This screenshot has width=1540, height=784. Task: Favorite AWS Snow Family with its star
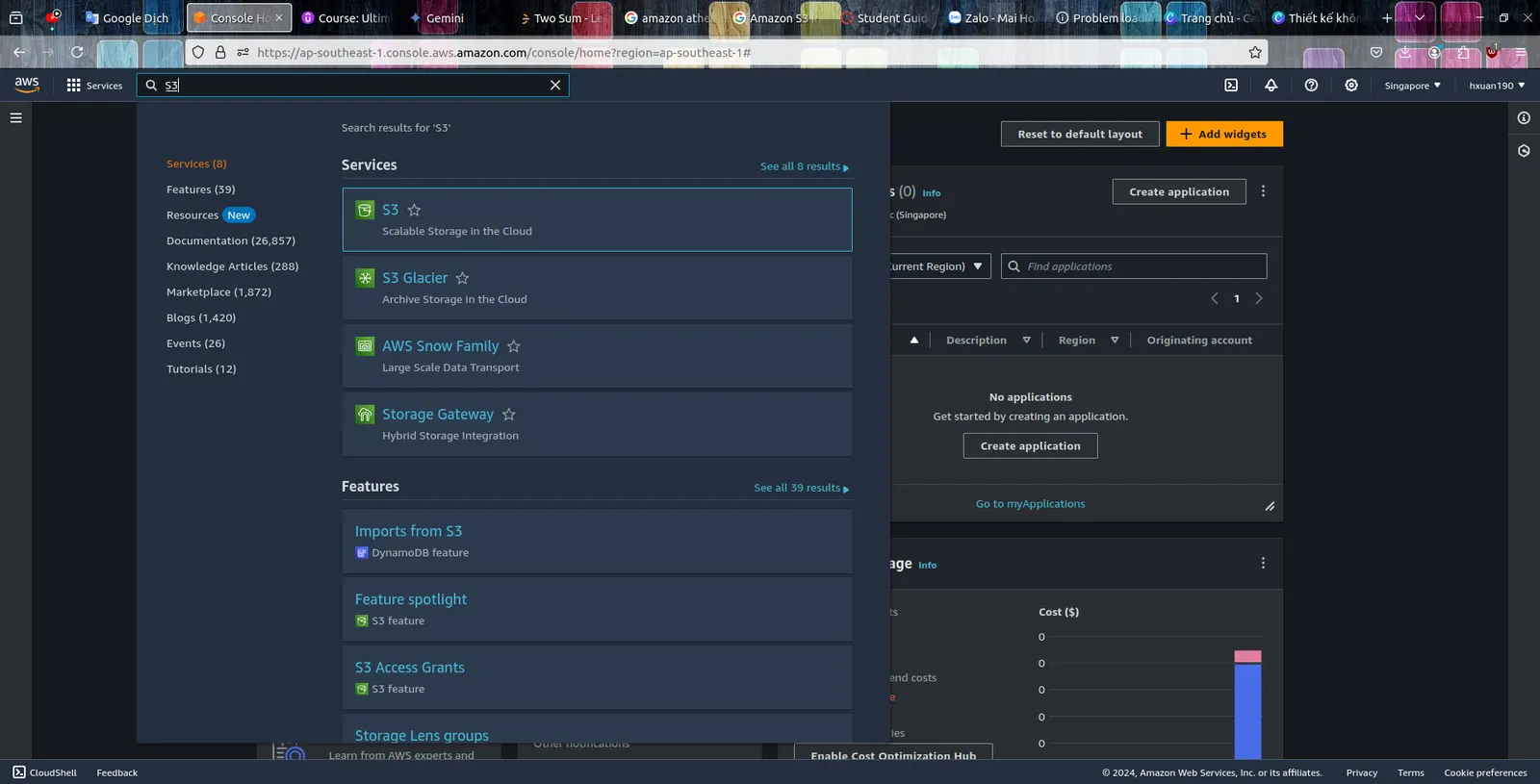514,346
